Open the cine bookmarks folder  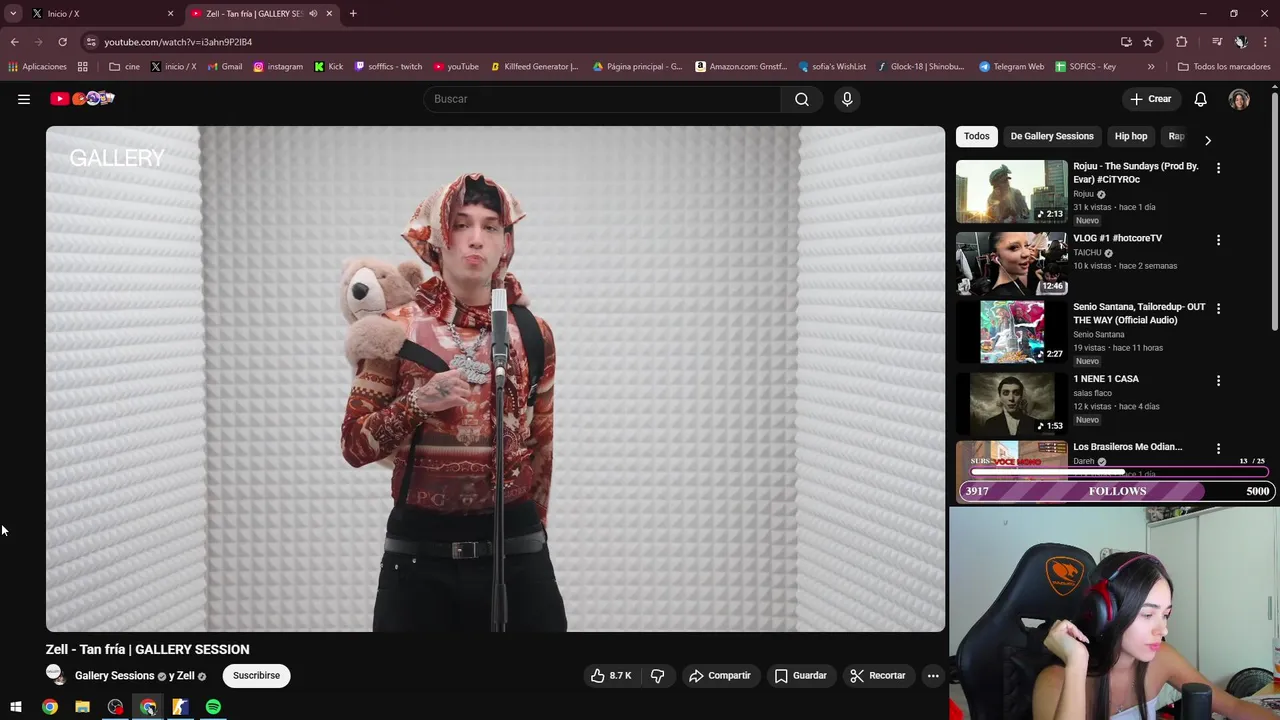click(x=124, y=67)
